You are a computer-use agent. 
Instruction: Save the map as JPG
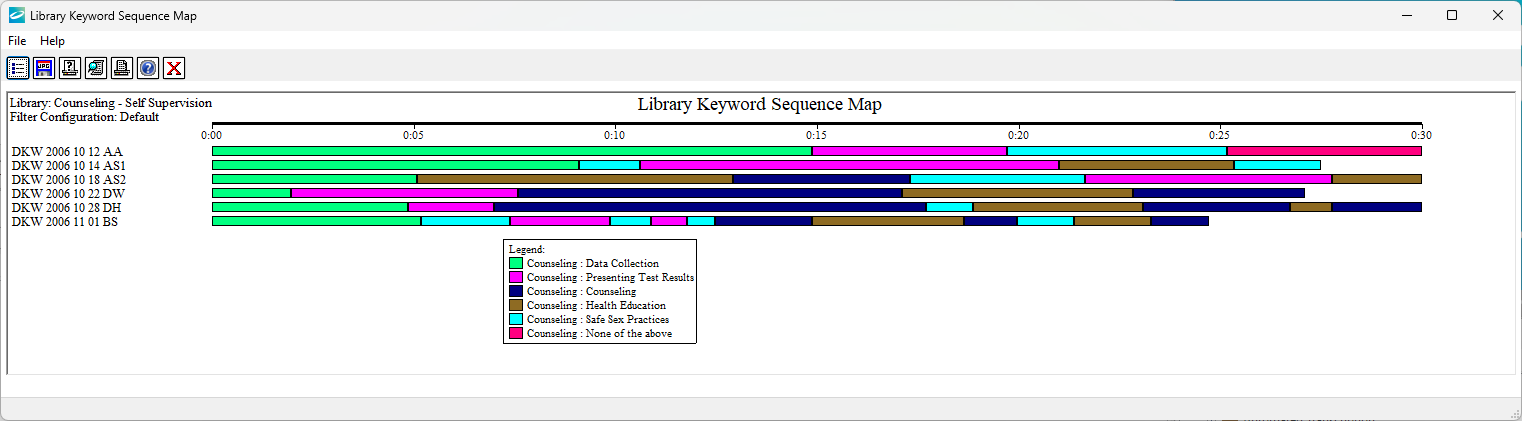pyautogui.click(x=44, y=68)
